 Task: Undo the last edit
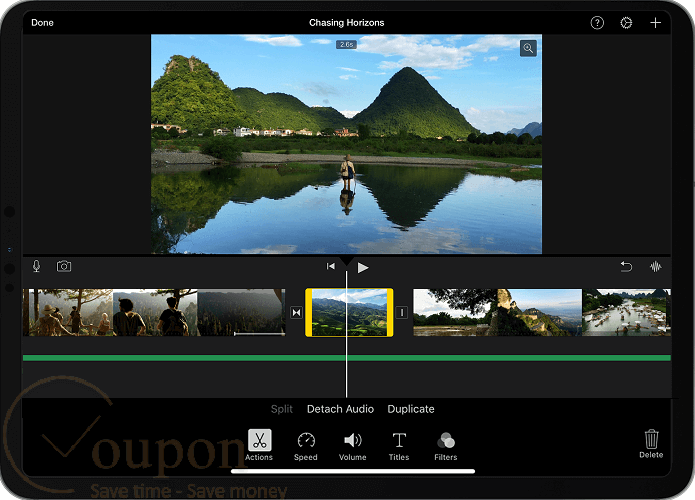click(x=626, y=266)
